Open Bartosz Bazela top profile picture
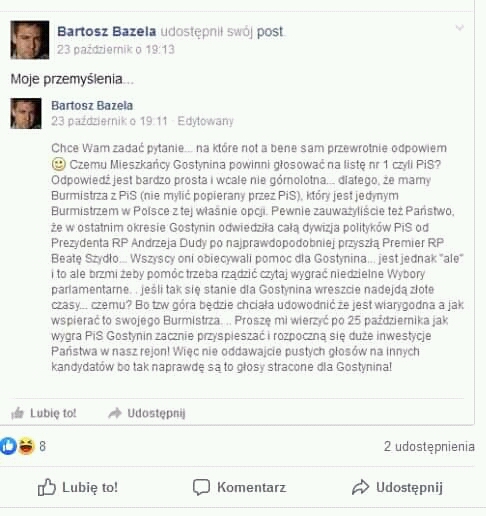 (30, 40)
